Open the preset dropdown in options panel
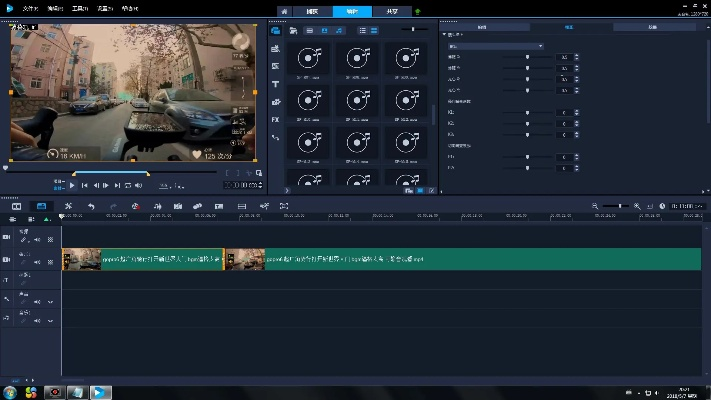The image size is (711, 400). click(x=495, y=46)
